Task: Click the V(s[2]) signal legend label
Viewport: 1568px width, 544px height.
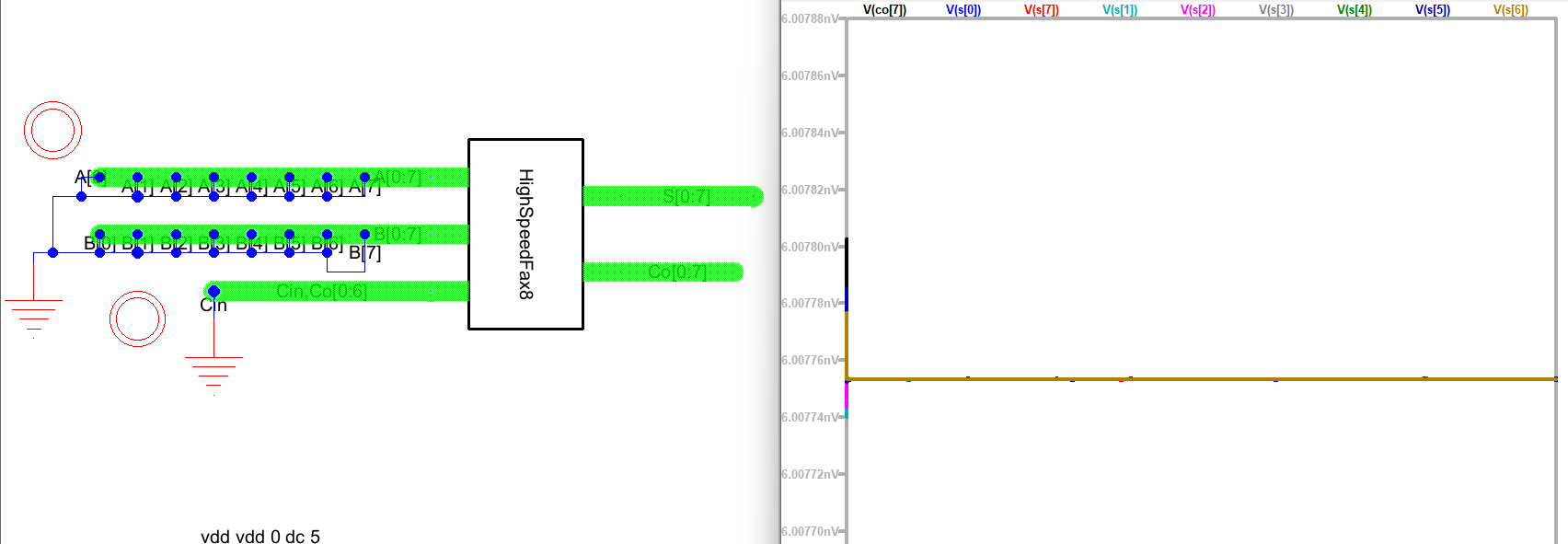Action: pyautogui.click(x=1198, y=10)
